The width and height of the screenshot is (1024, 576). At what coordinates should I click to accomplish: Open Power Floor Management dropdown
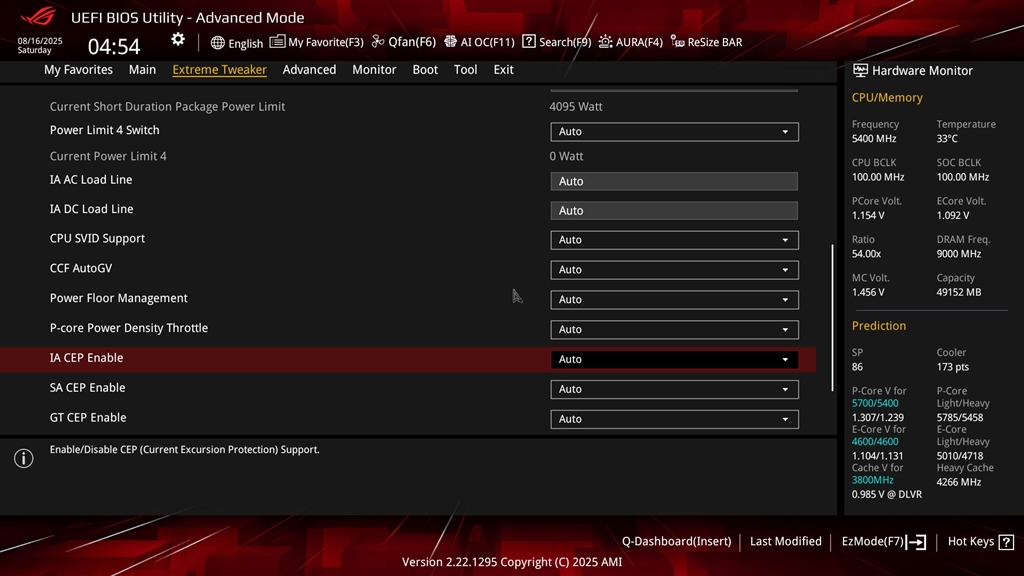[674, 300]
